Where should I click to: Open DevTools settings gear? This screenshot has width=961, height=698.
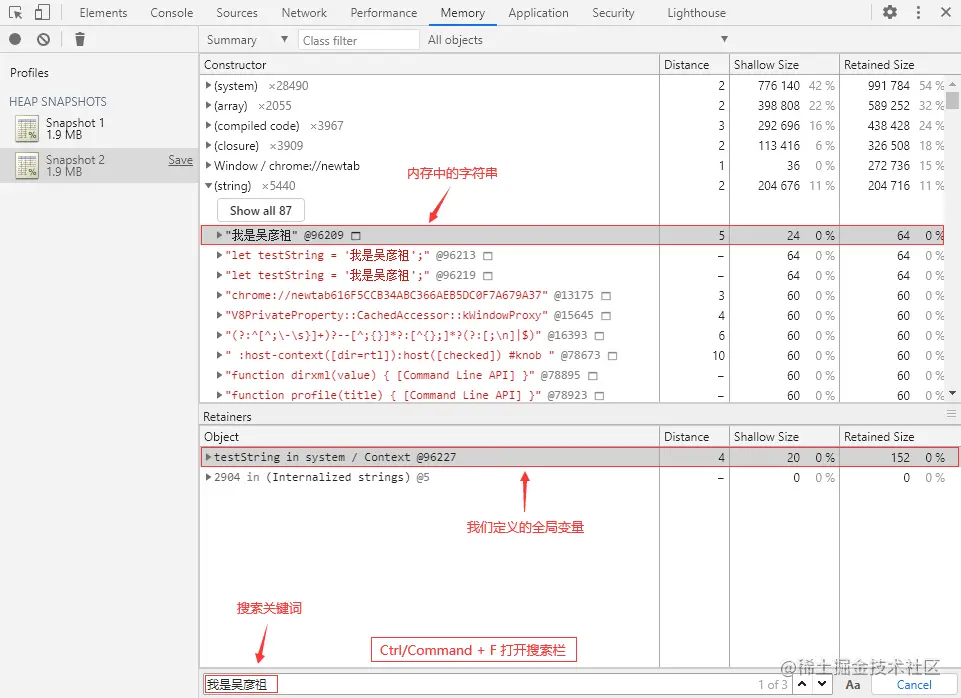coord(890,12)
